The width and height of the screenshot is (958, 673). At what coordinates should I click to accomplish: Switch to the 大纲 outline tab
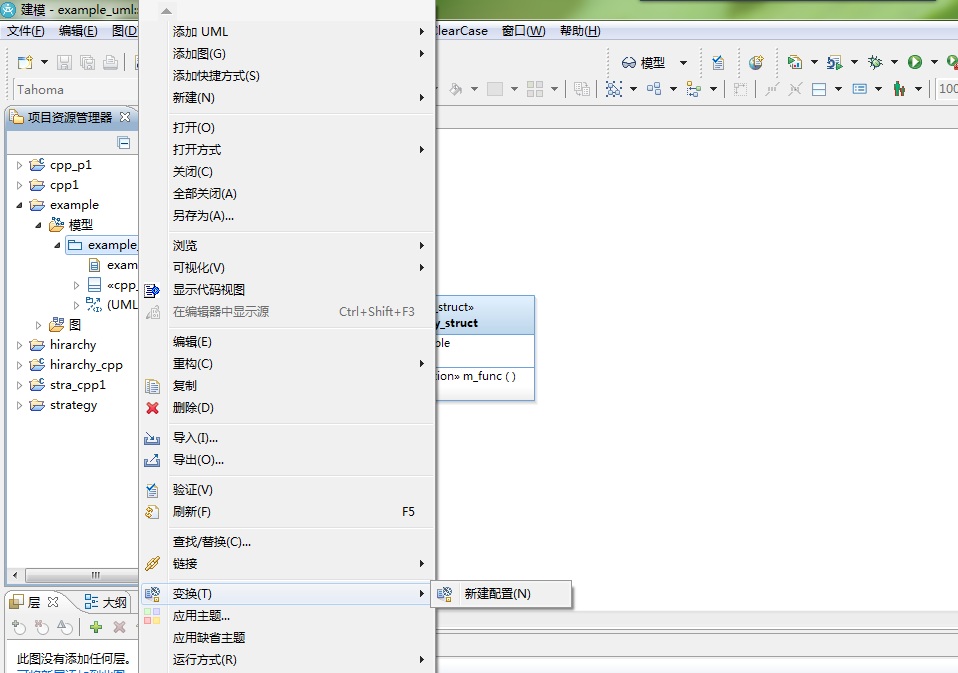pos(105,602)
